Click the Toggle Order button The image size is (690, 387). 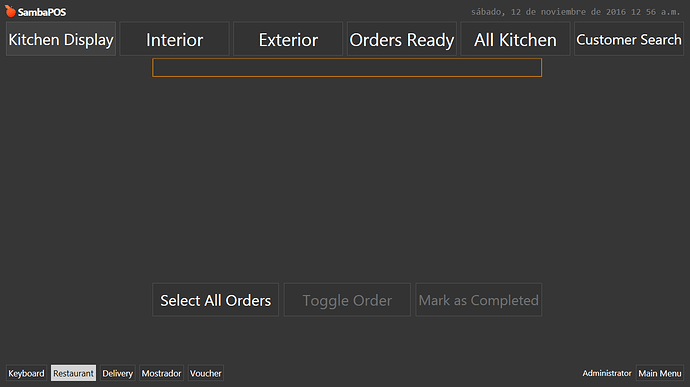347,300
